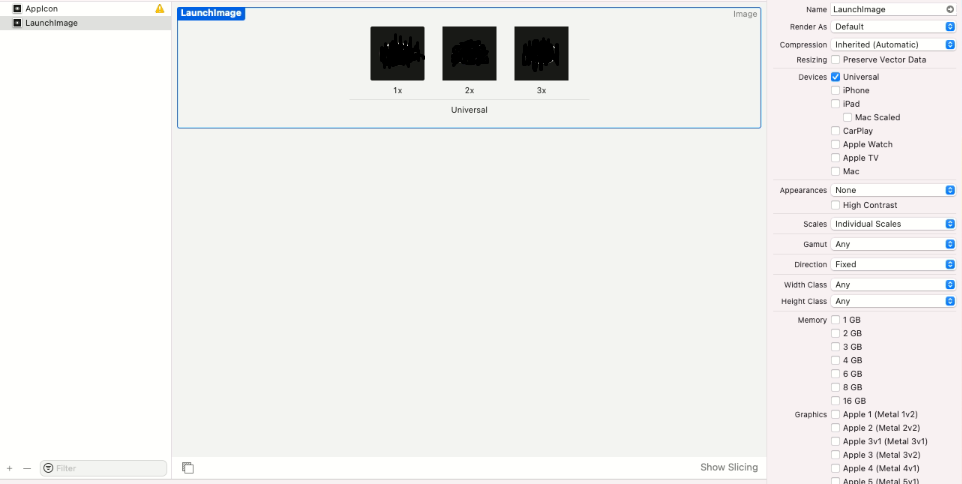
Task: Open the Gamut dropdown
Action: (893, 244)
